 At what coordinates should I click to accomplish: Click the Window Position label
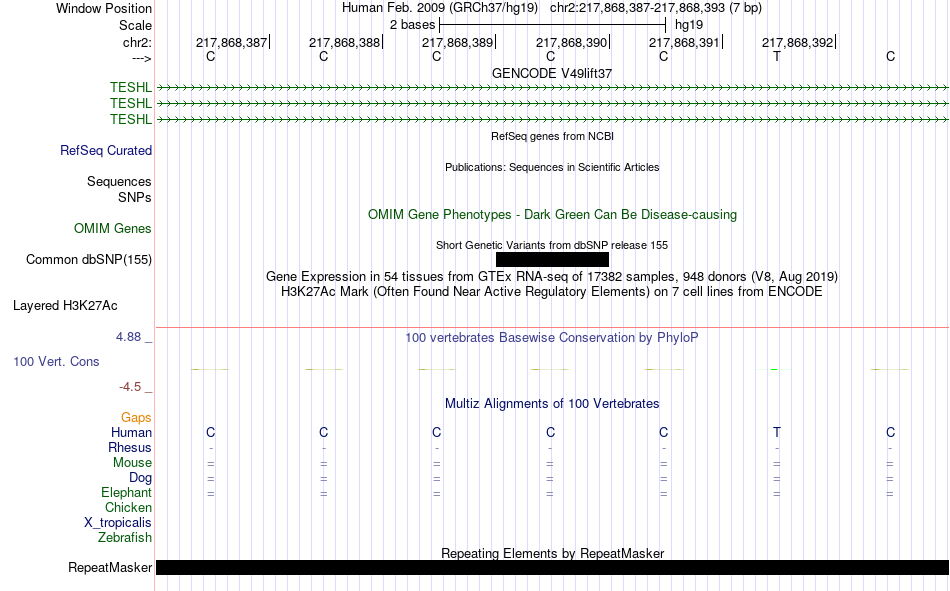coord(104,8)
